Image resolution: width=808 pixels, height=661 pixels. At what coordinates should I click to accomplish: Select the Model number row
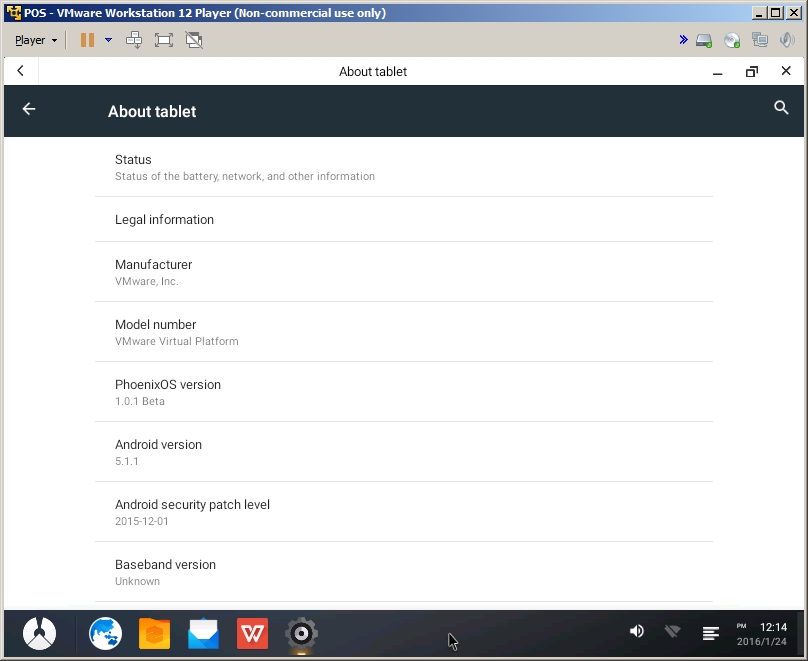(x=403, y=332)
